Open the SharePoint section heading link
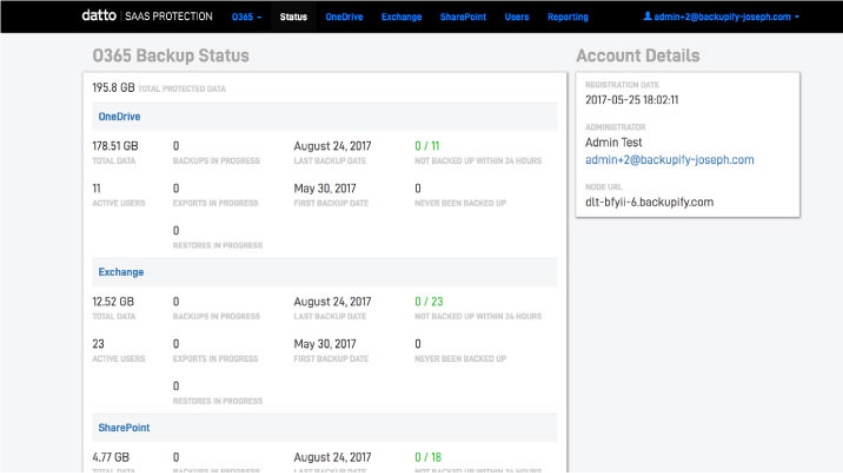This screenshot has width=843, height=473. coord(124,428)
